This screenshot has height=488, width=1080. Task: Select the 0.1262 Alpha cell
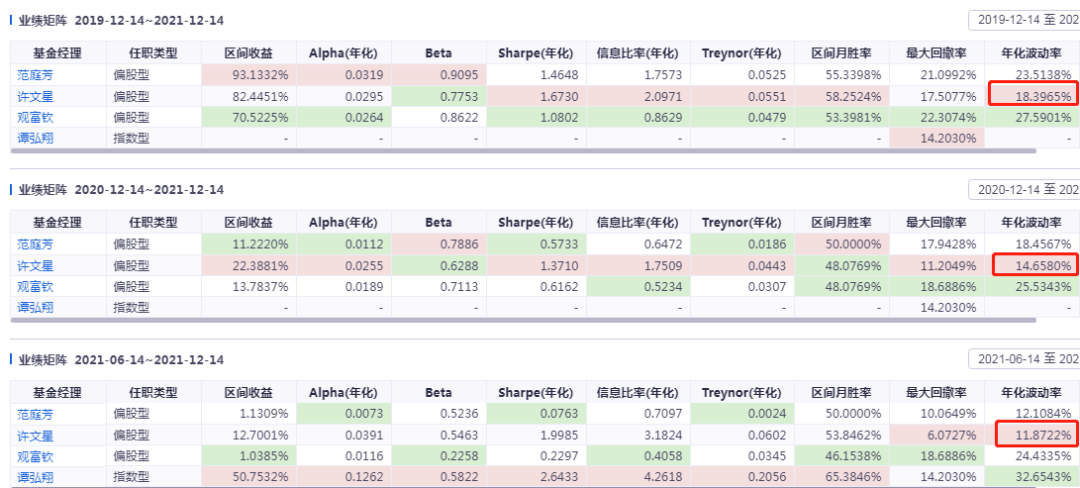pos(344,478)
